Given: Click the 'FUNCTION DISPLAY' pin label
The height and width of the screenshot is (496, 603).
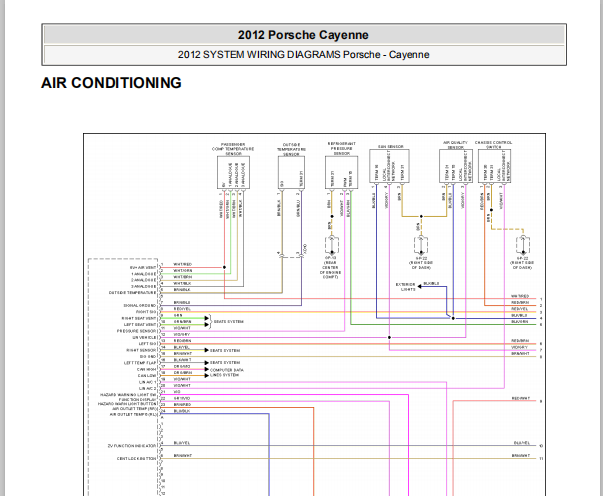Looking at the screenshot, I should pos(137,399).
